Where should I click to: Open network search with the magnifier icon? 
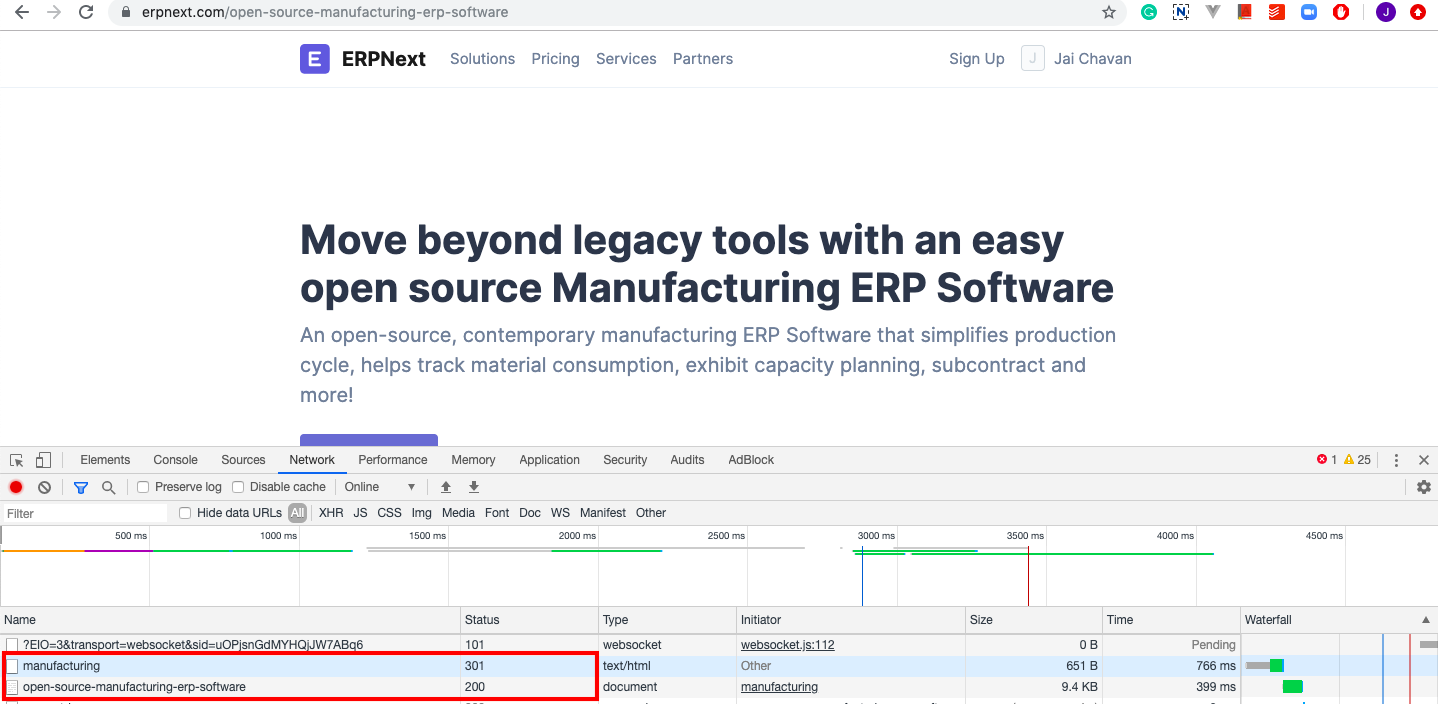(108, 487)
